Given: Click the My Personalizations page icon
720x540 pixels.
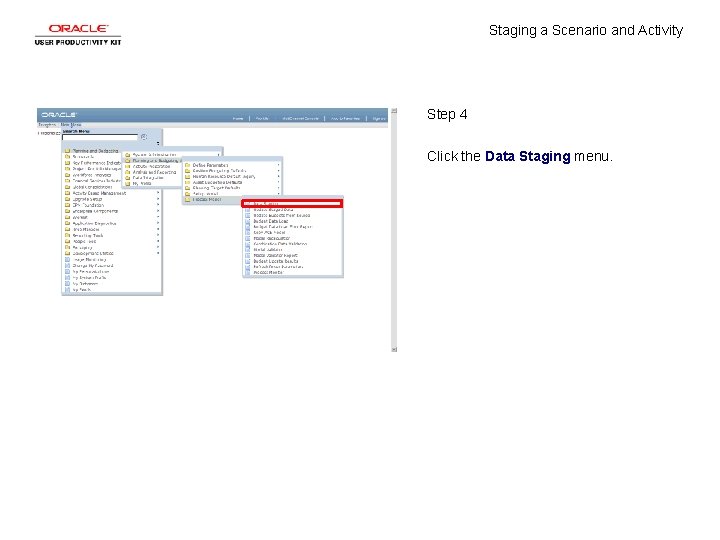Looking at the screenshot, I should (x=68, y=271).
